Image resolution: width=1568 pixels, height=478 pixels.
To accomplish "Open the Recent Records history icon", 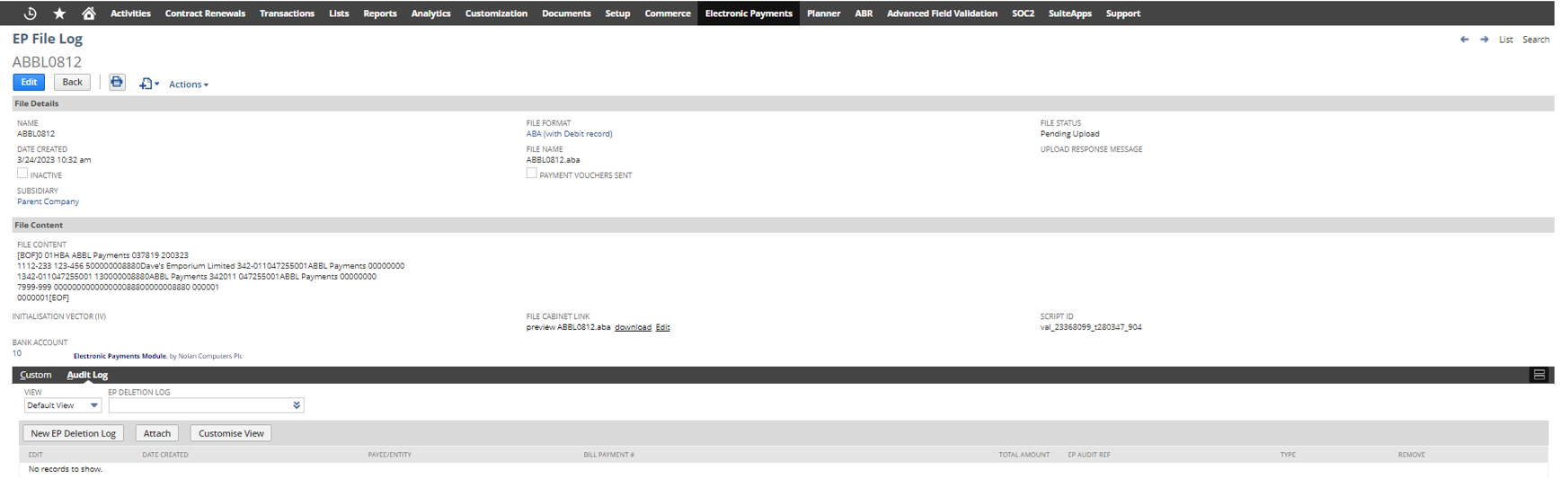I will coord(30,13).
